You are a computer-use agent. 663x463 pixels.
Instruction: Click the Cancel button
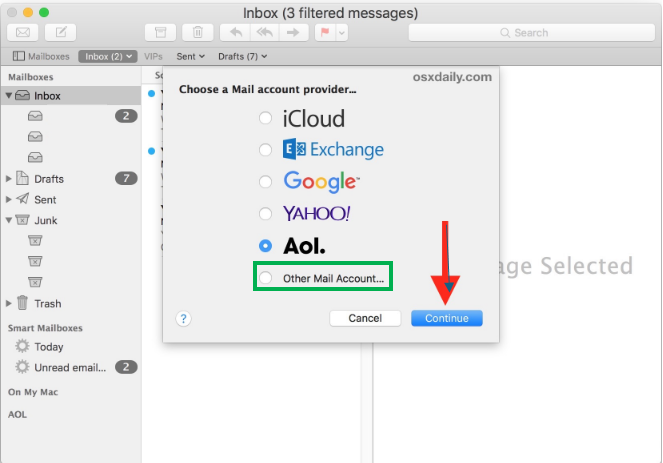[x=365, y=318]
